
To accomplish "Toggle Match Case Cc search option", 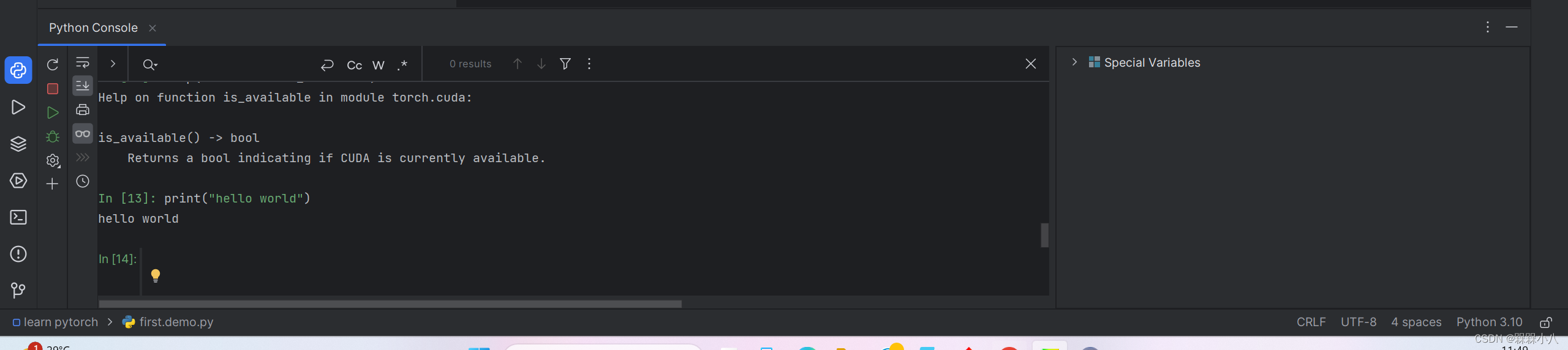I will pyautogui.click(x=355, y=65).
